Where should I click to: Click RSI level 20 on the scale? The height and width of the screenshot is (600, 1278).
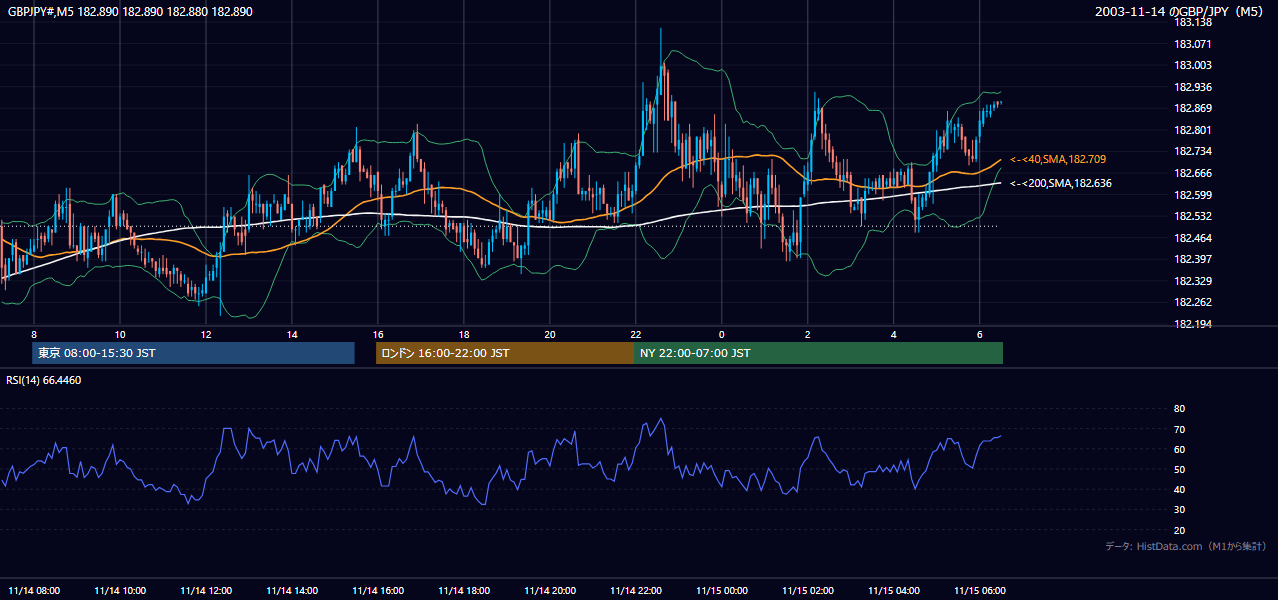(1179, 530)
